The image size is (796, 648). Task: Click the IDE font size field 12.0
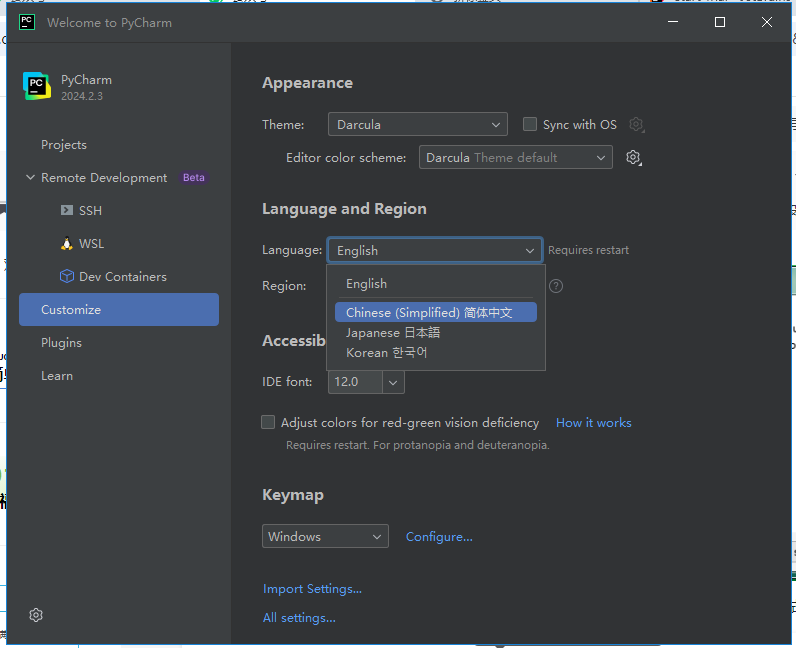click(x=355, y=382)
